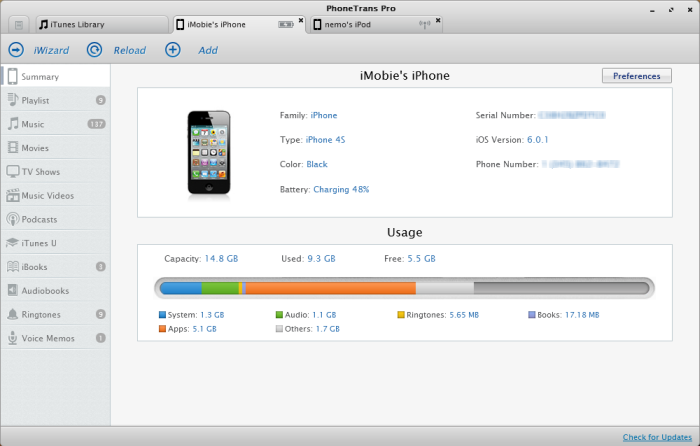The width and height of the screenshot is (700, 446).
Task: Click the Ringtones bell icon
Action: (13, 314)
